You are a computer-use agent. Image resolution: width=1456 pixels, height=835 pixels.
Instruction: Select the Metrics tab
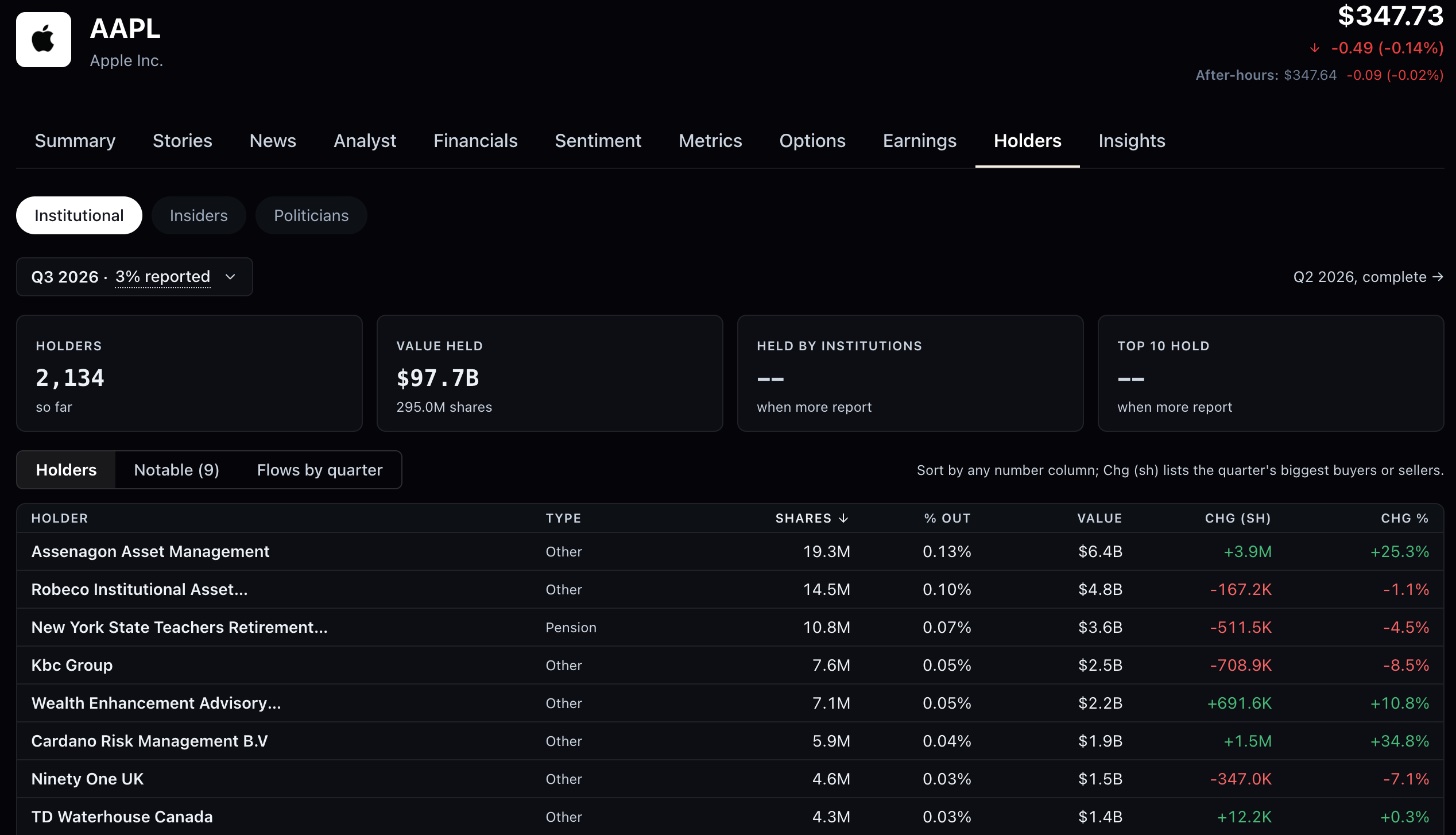tap(710, 141)
